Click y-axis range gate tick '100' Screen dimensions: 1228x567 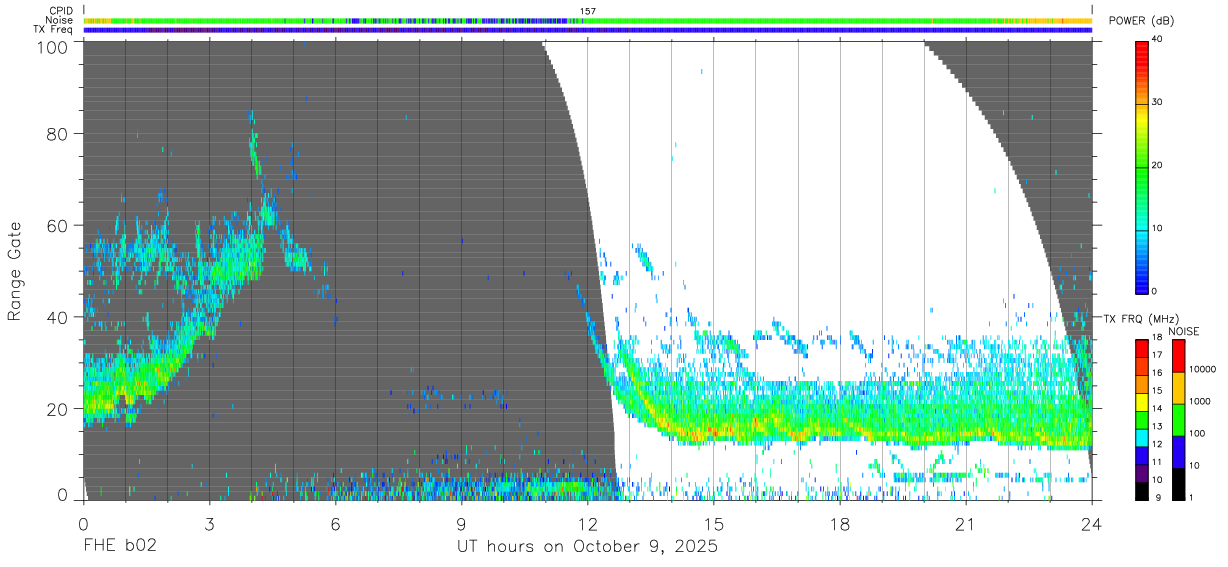52,47
